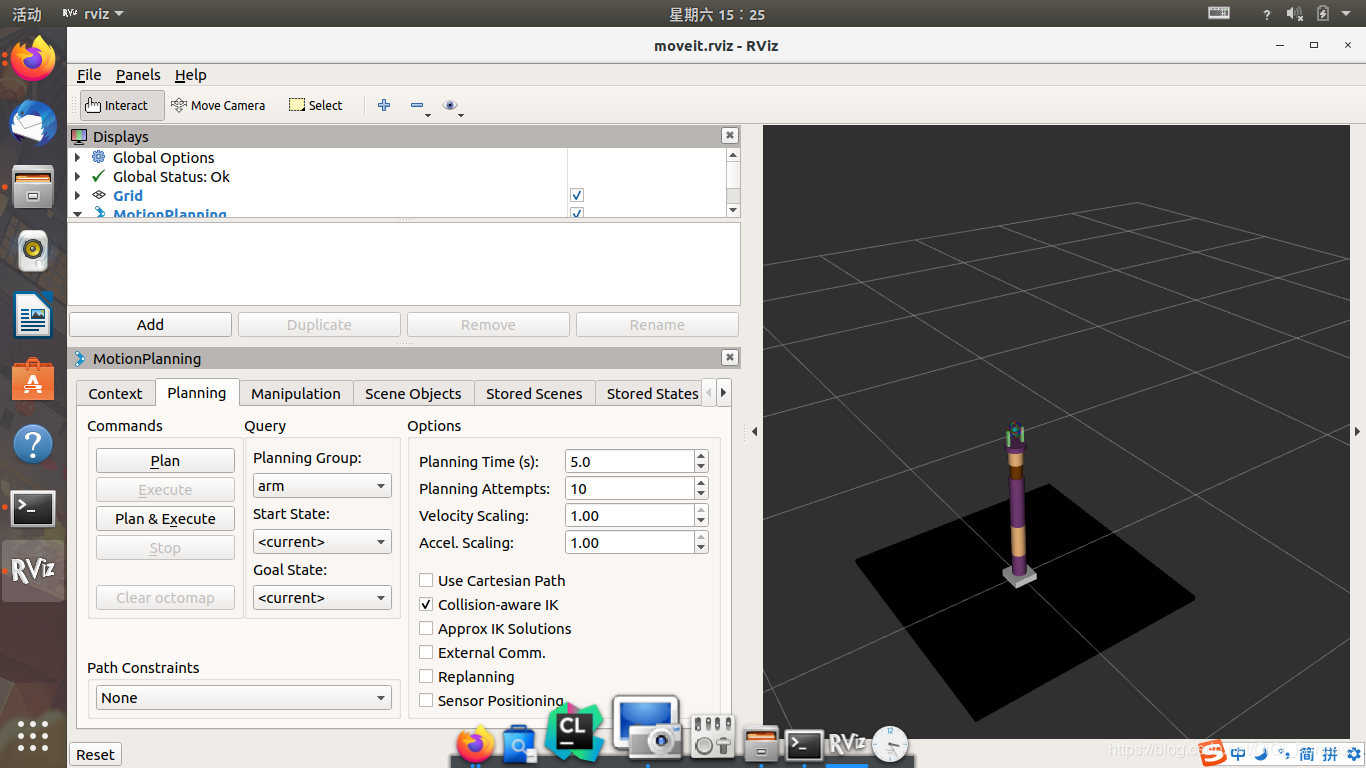Switch to the Context tab
Screen dimensions: 1366x768
[x=116, y=394]
